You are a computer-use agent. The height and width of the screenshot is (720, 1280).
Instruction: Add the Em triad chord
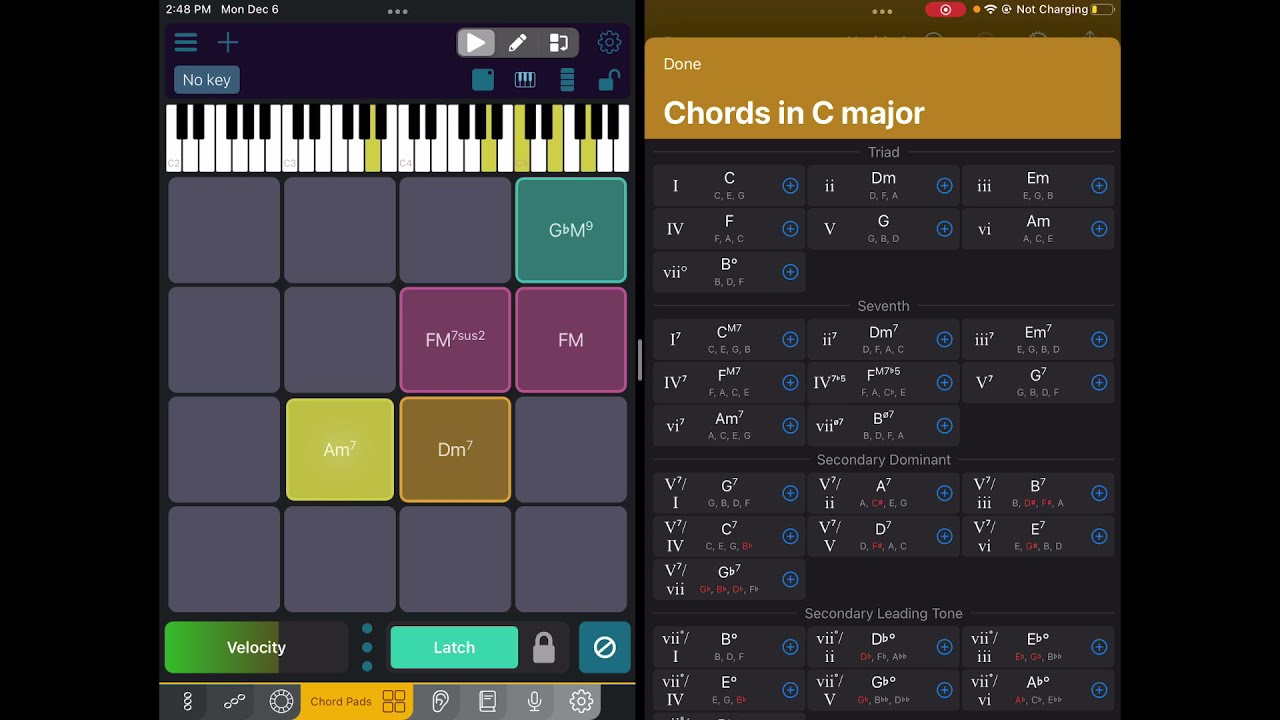pyautogui.click(x=1099, y=186)
